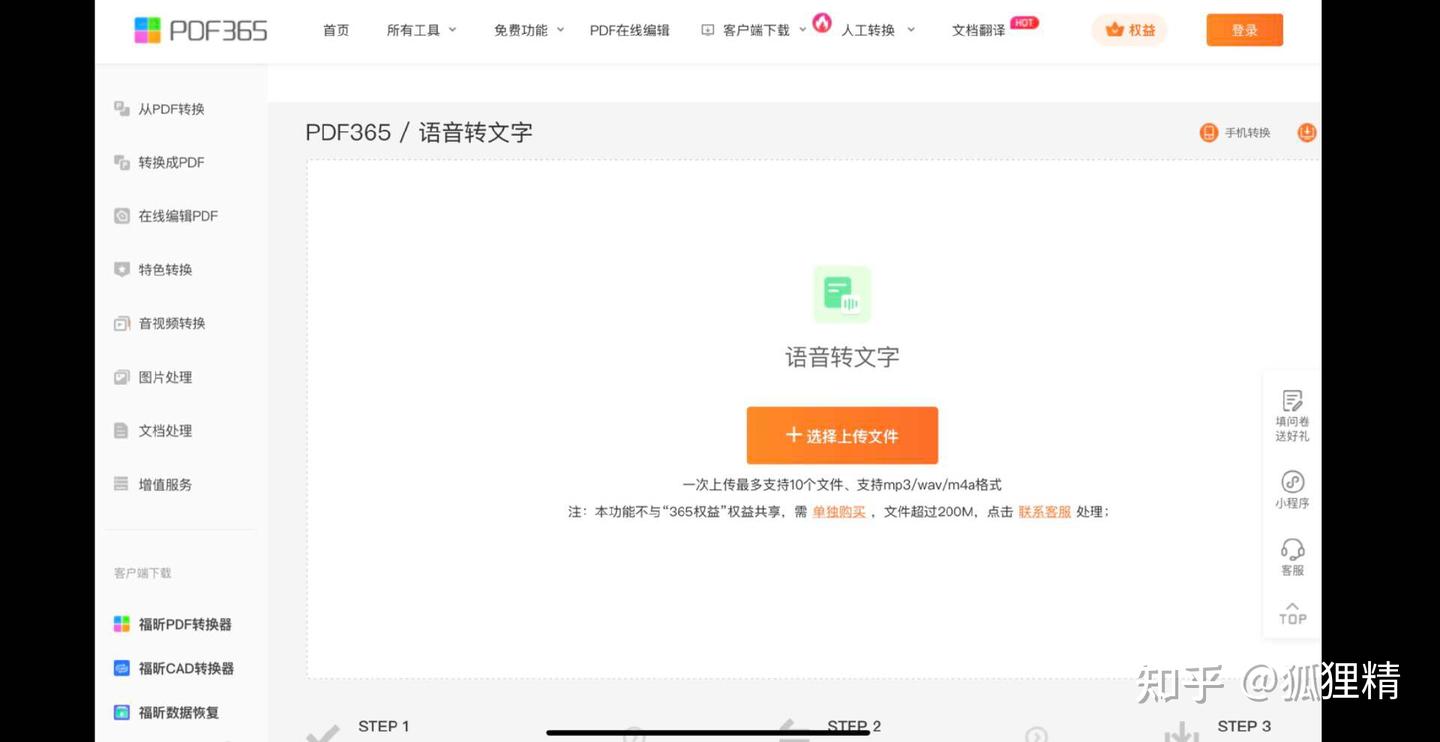Click the 福昕CAD转换器 app icon

[x=122, y=668]
